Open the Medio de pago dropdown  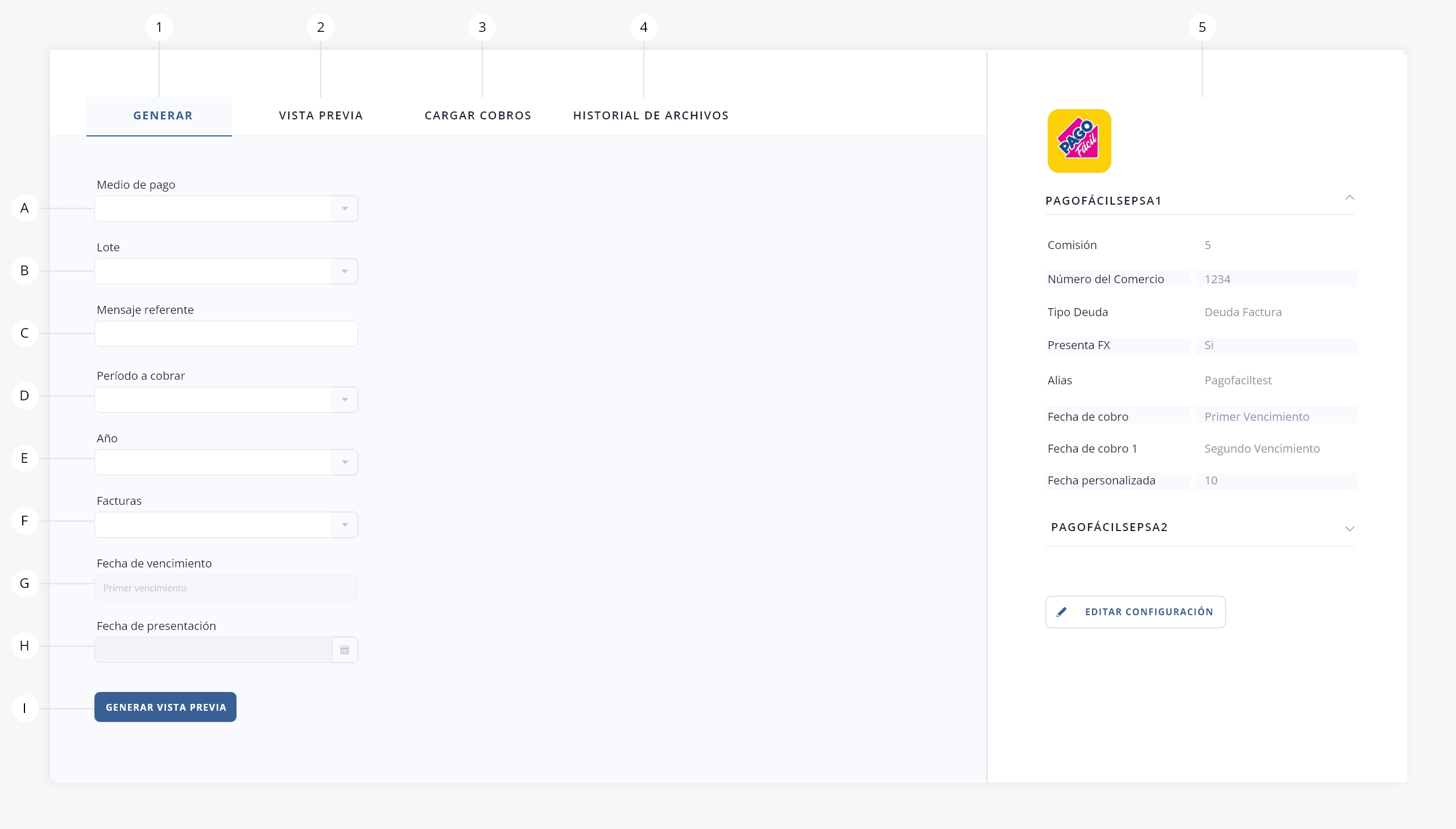click(226, 209)
